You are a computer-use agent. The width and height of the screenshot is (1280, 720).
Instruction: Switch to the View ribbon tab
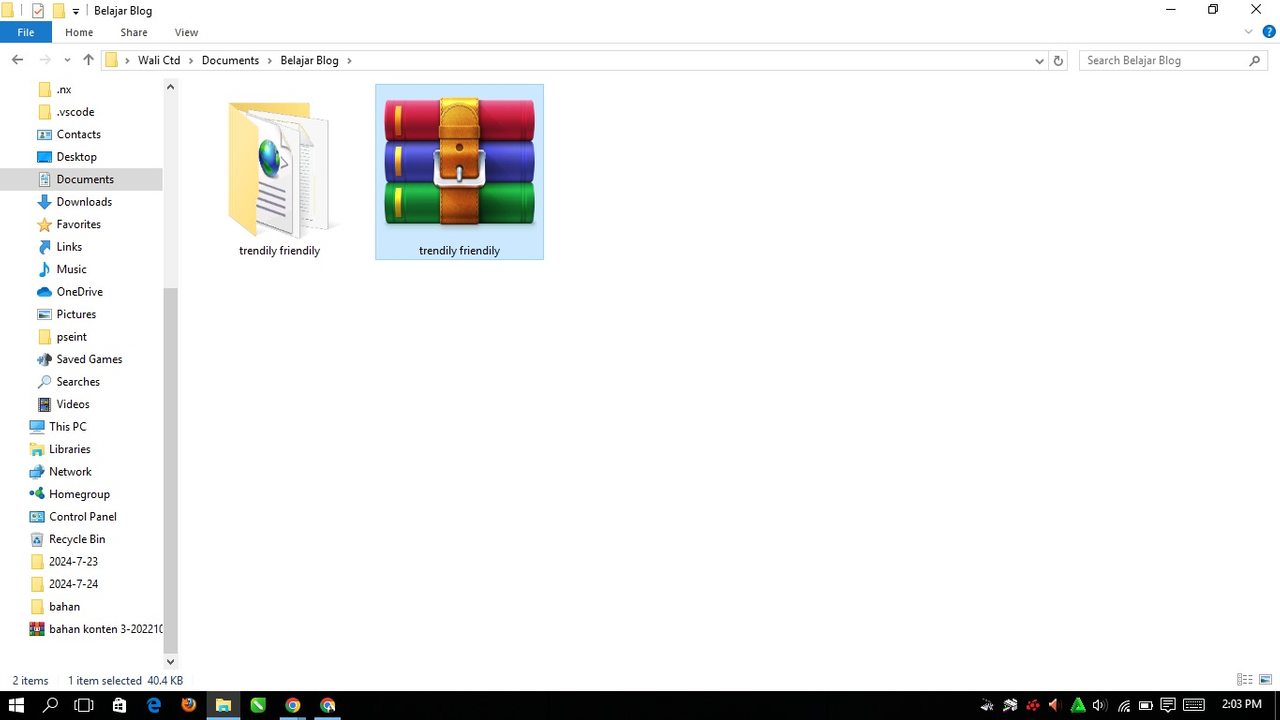coord(186,32)
